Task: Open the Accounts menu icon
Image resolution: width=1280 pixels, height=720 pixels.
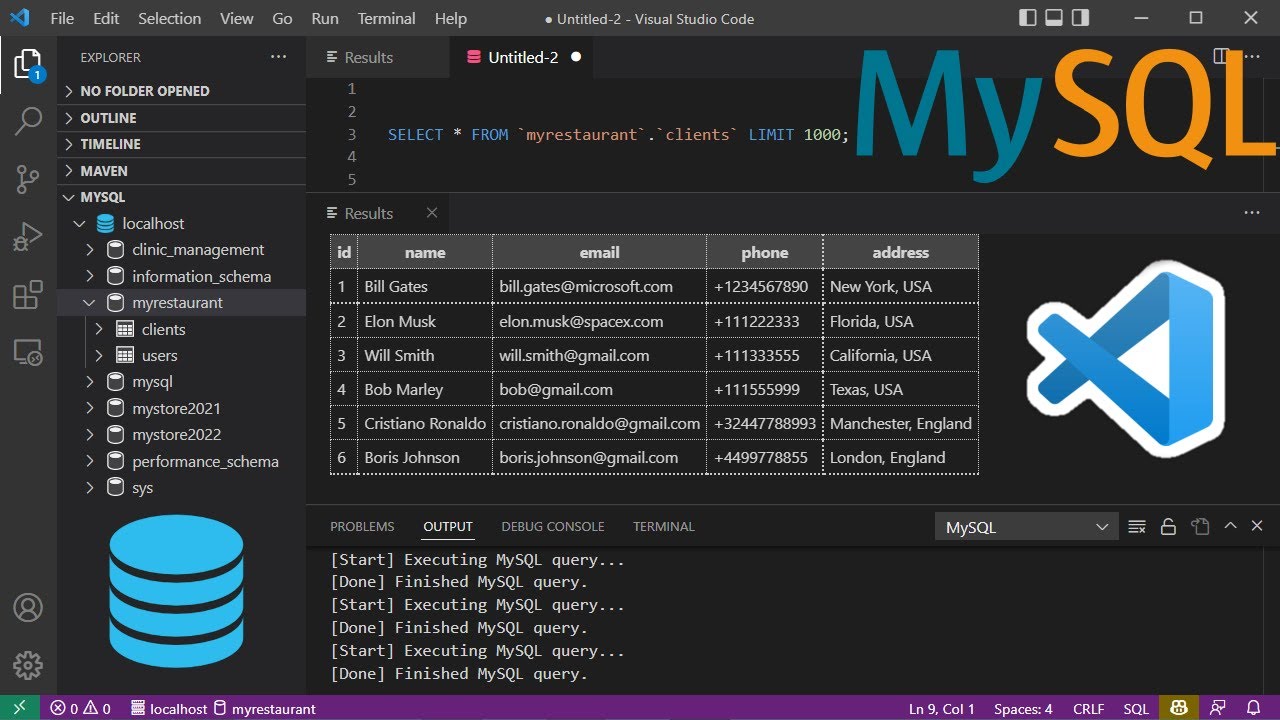Action: 28,607
